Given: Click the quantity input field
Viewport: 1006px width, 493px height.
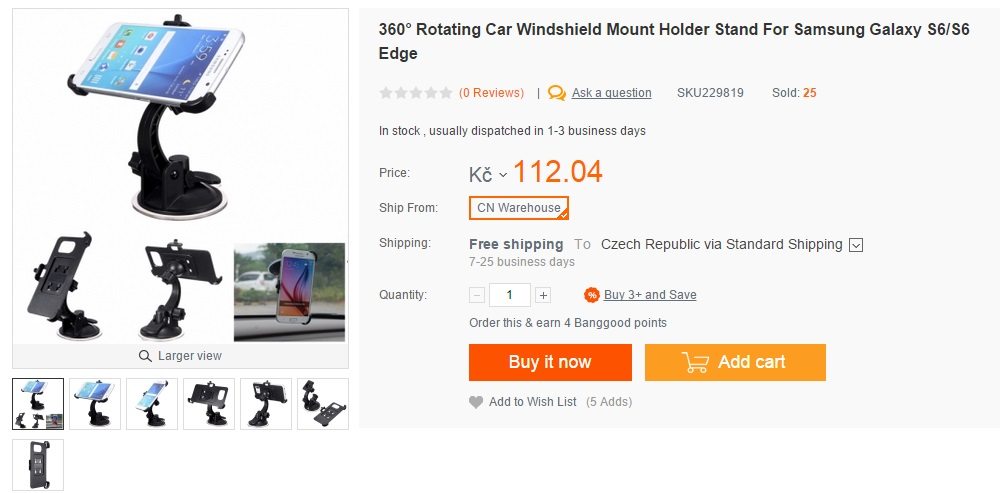Looking at the screenshot, I should click(510, 295).
